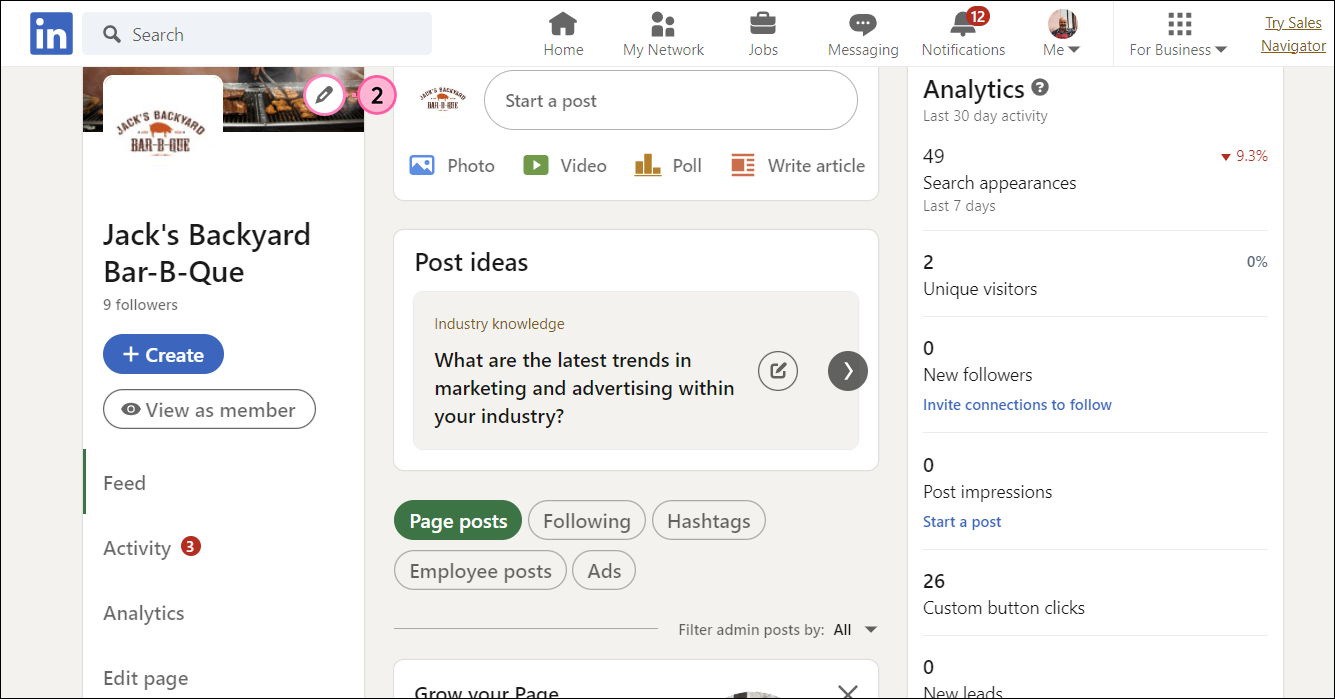Screen dimensions: 1335x699
Task: Select Feed in sidebar
Action: [124, 483]
